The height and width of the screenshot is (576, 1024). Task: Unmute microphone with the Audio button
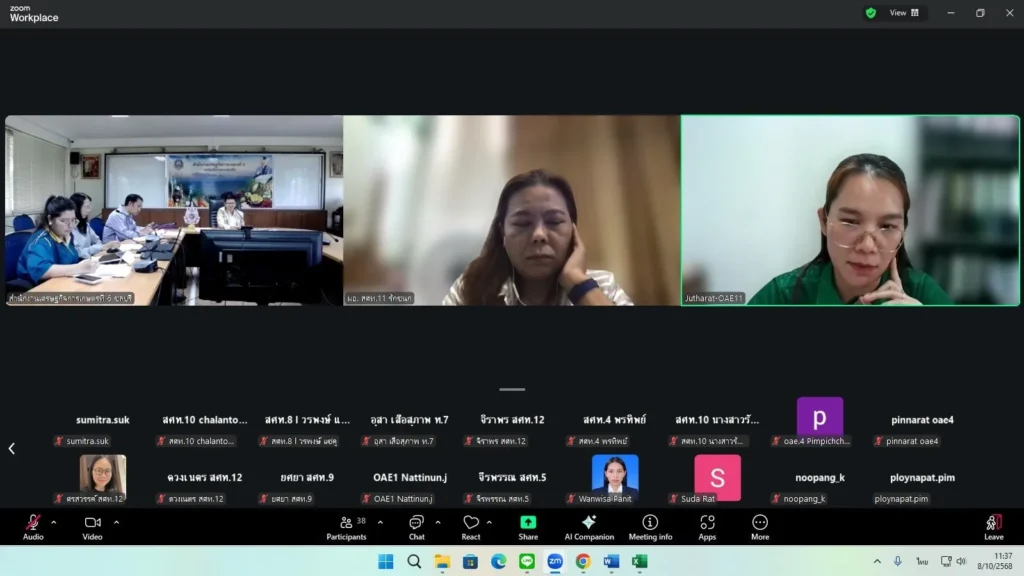[x=33, y=526]
